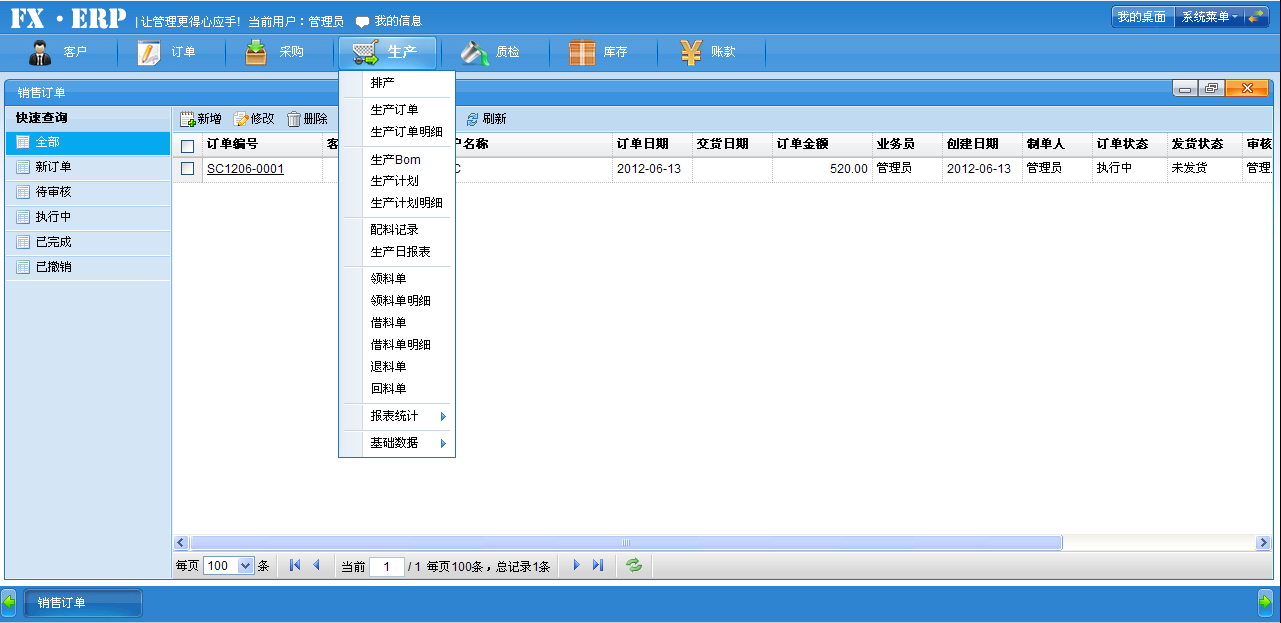Image resolution: width=1281 pixels, height=623 pixels.
Task: Click the 我的信息 speech bubble icon
Action: tap(362, 21)
